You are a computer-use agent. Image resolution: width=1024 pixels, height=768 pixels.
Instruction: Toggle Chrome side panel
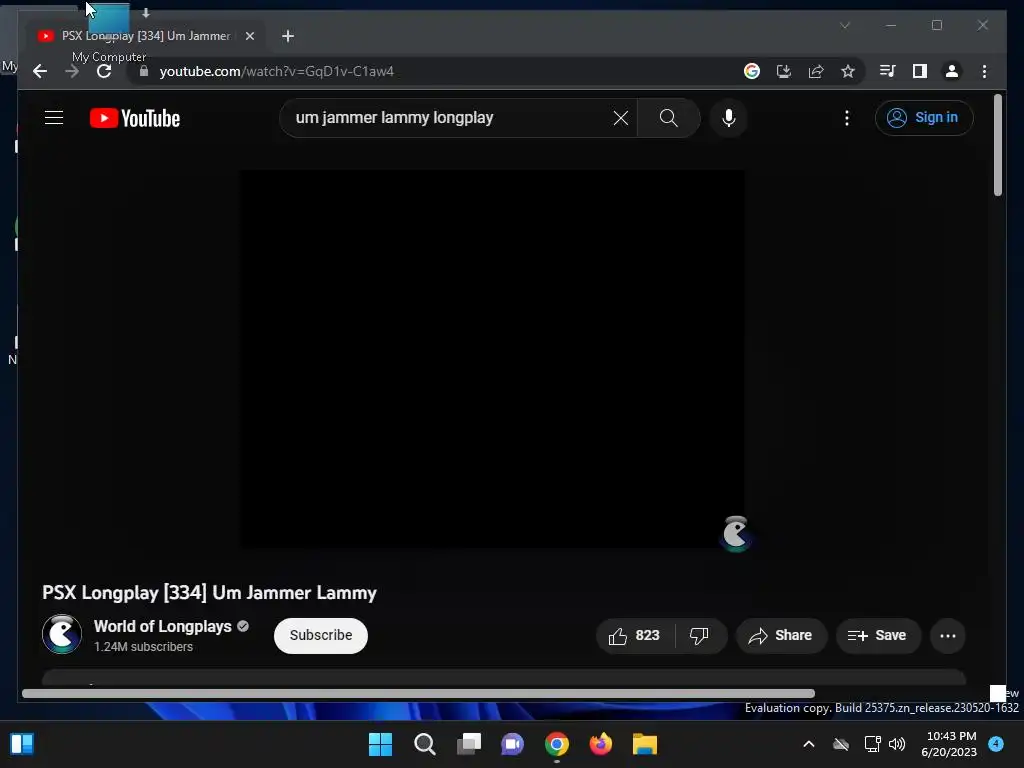pyautogui.click(x=920, y=71)
